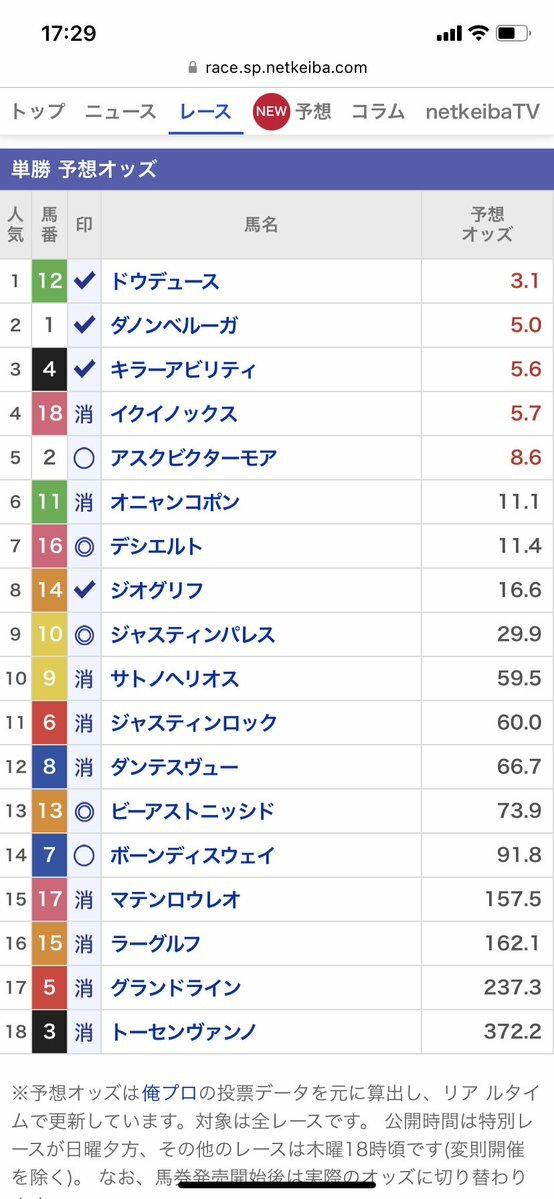Tap the double circle mark for デシエルト

coord(84,547)
